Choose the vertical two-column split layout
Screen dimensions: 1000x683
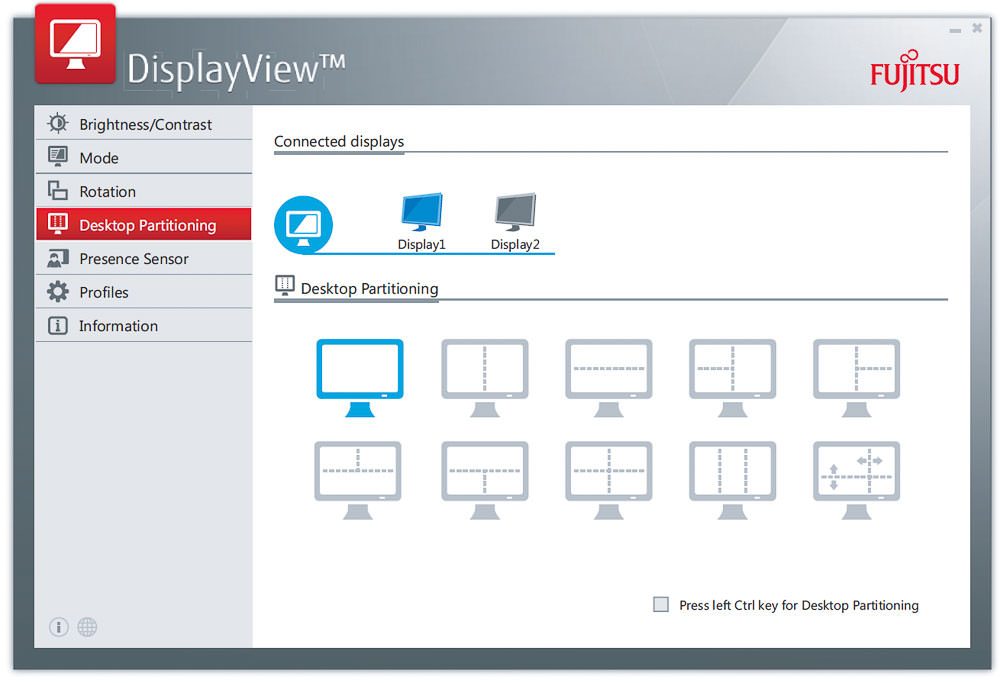pyautogui.click(x=485, y=378)
